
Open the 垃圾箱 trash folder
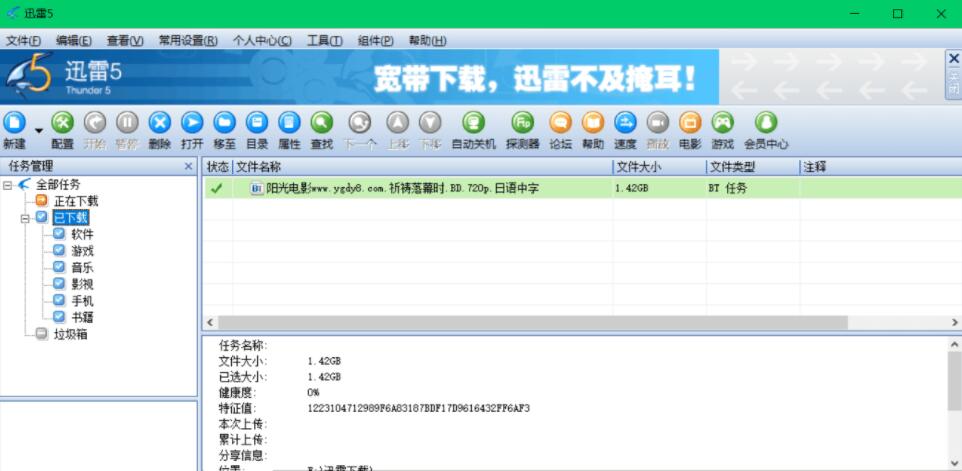pos(70,334)
